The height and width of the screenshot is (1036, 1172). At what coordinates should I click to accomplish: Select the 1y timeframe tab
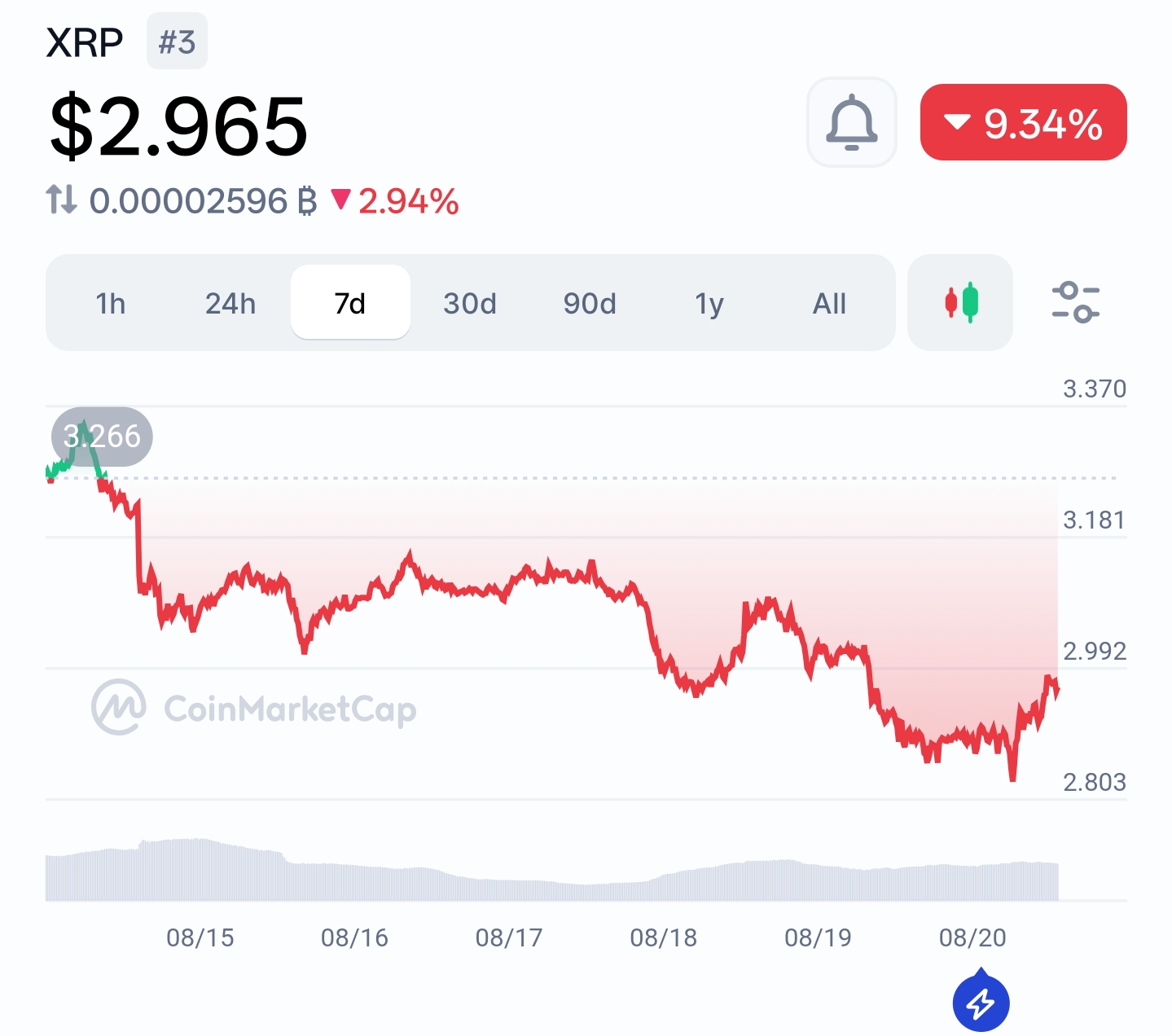tap(709, 303)
